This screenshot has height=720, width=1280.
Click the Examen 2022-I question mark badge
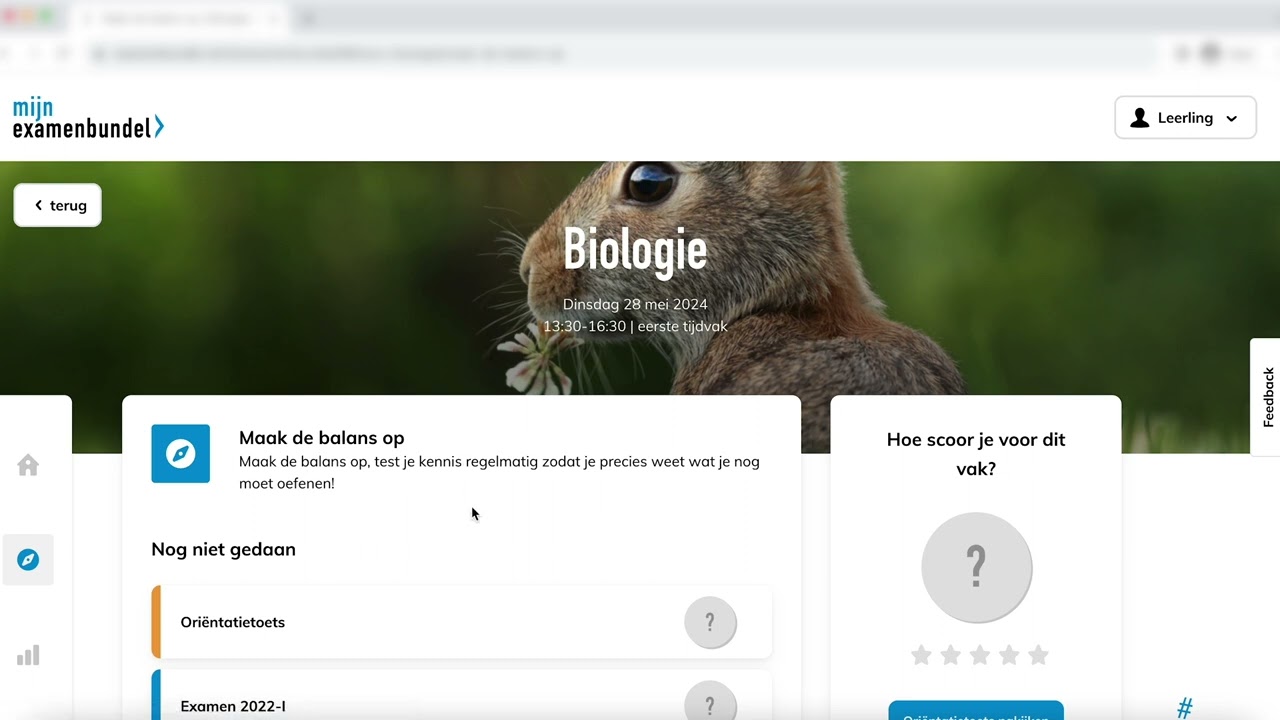tap(710, 705)
